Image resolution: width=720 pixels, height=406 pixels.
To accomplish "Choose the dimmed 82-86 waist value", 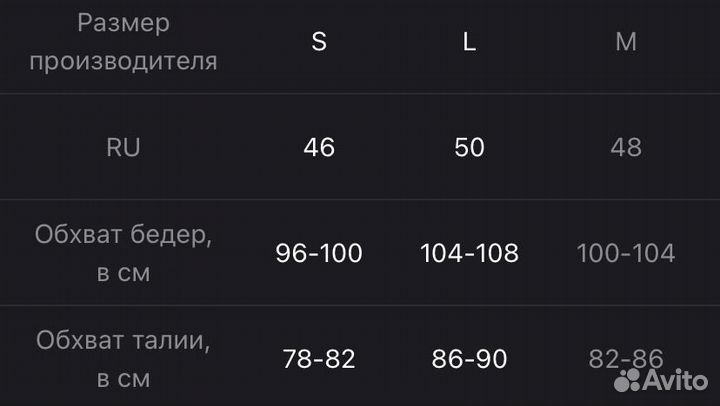I will click(x=626, y=359).
